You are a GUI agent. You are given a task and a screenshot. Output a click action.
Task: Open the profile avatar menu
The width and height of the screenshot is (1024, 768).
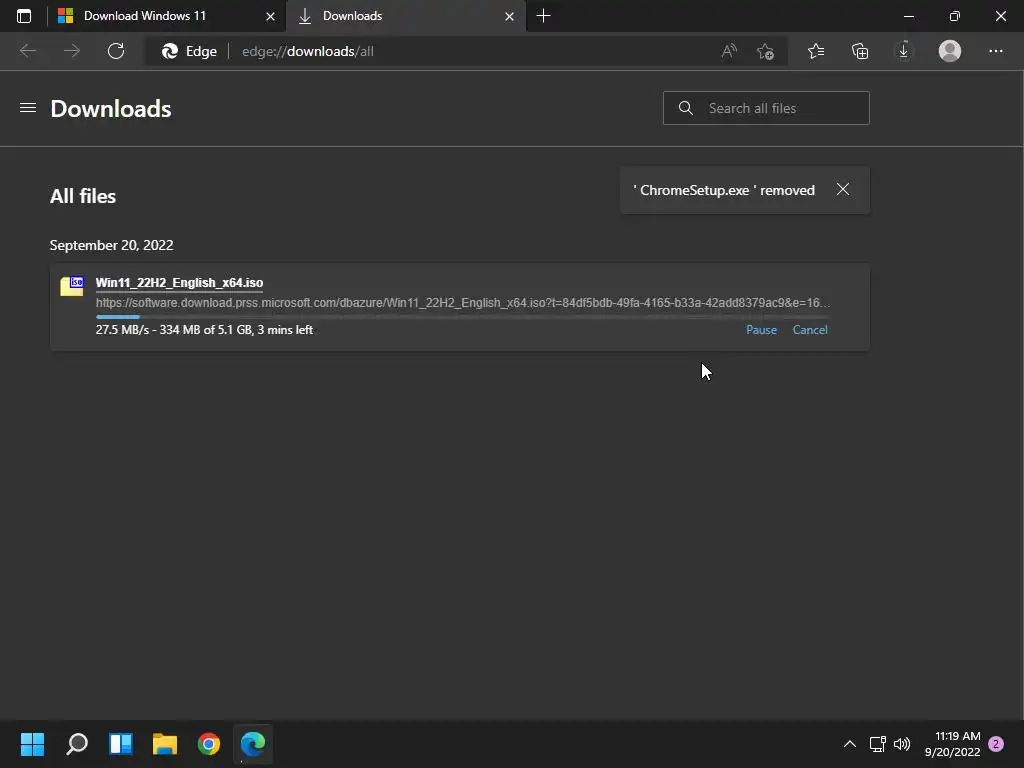(x=950, y=51)
